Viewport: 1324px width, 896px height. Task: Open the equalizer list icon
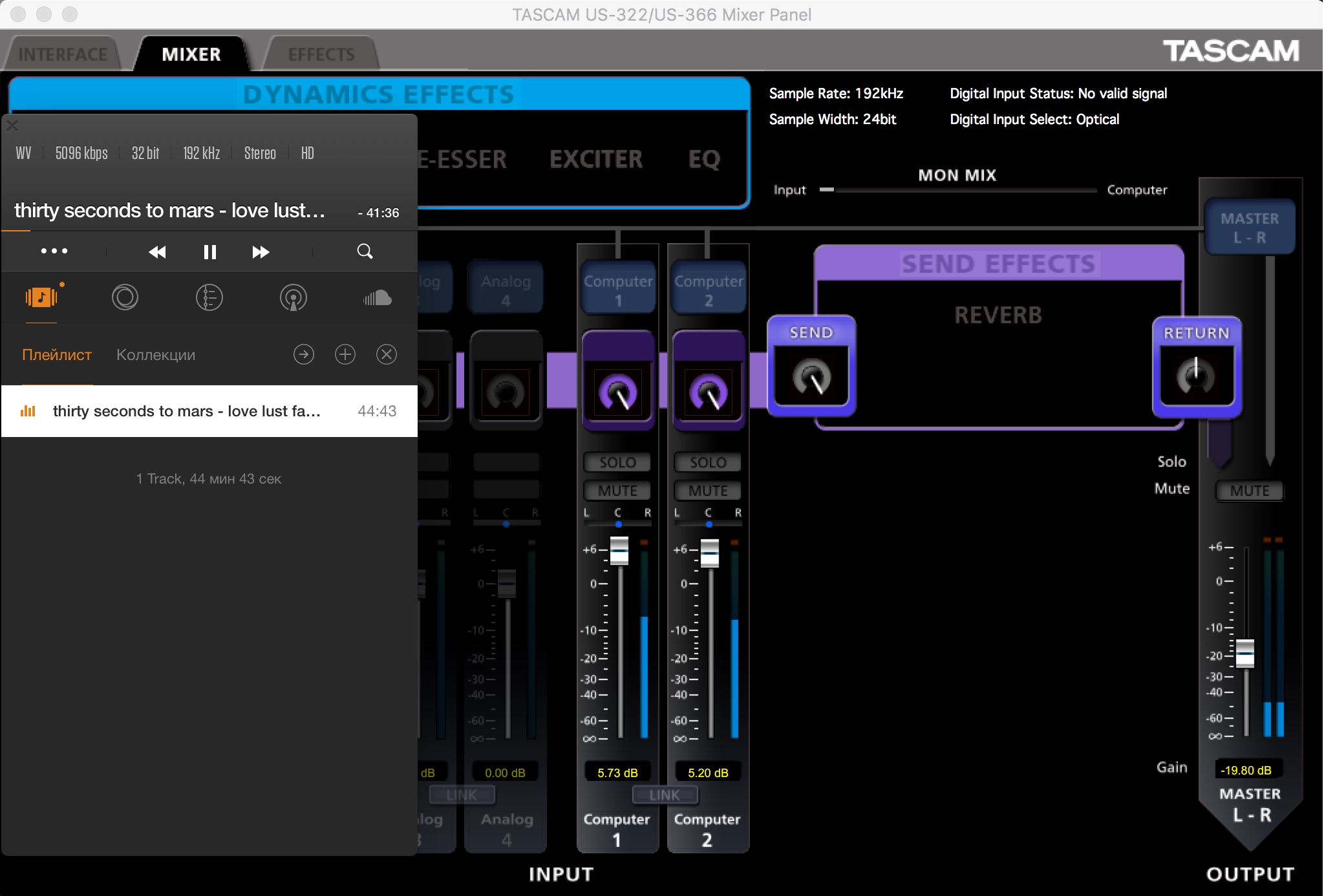pos(209,297)
